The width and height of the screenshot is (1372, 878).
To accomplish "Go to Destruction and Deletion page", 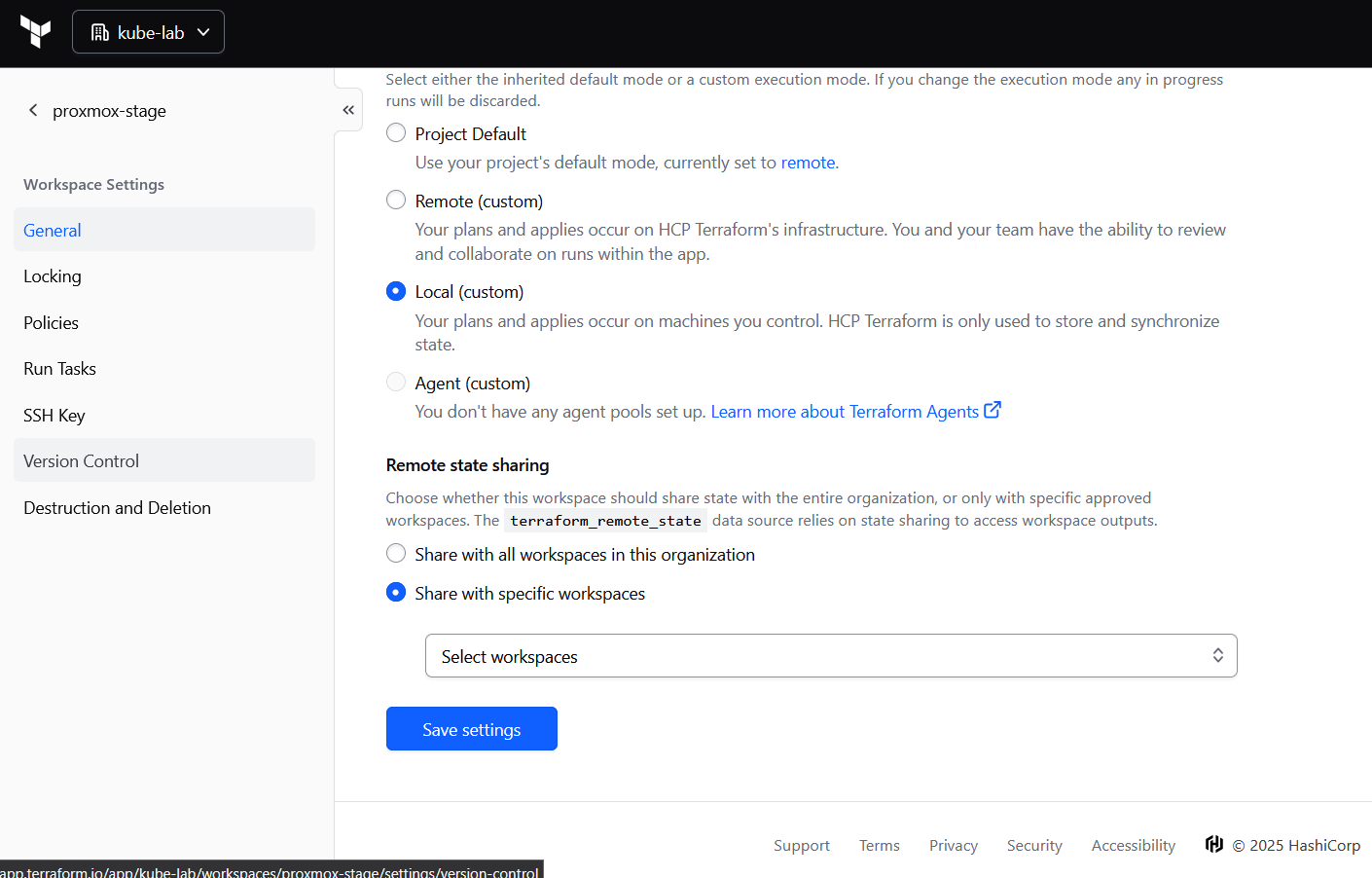I will [x=117, y=508].
